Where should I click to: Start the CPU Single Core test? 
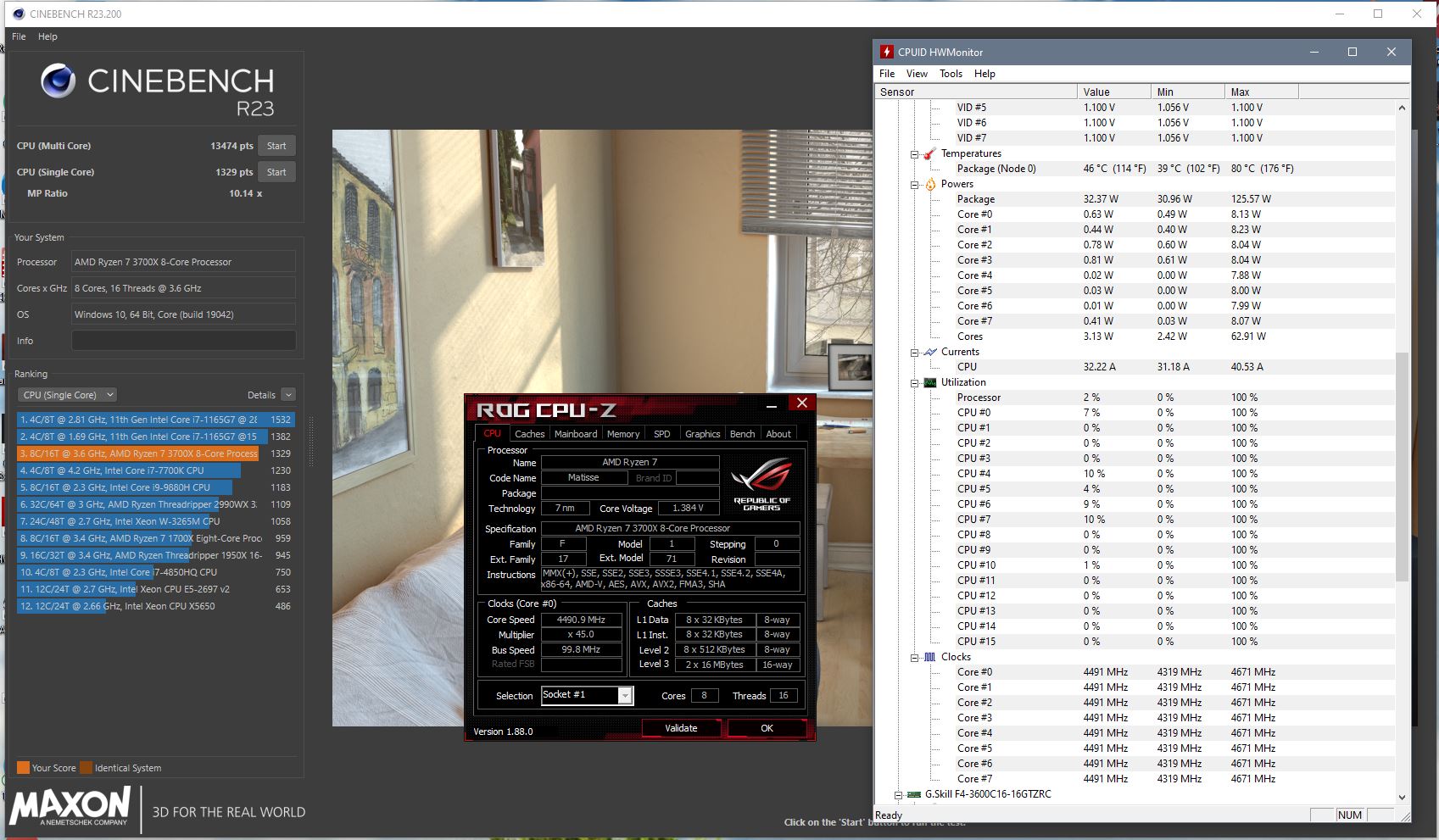(276, 172)
